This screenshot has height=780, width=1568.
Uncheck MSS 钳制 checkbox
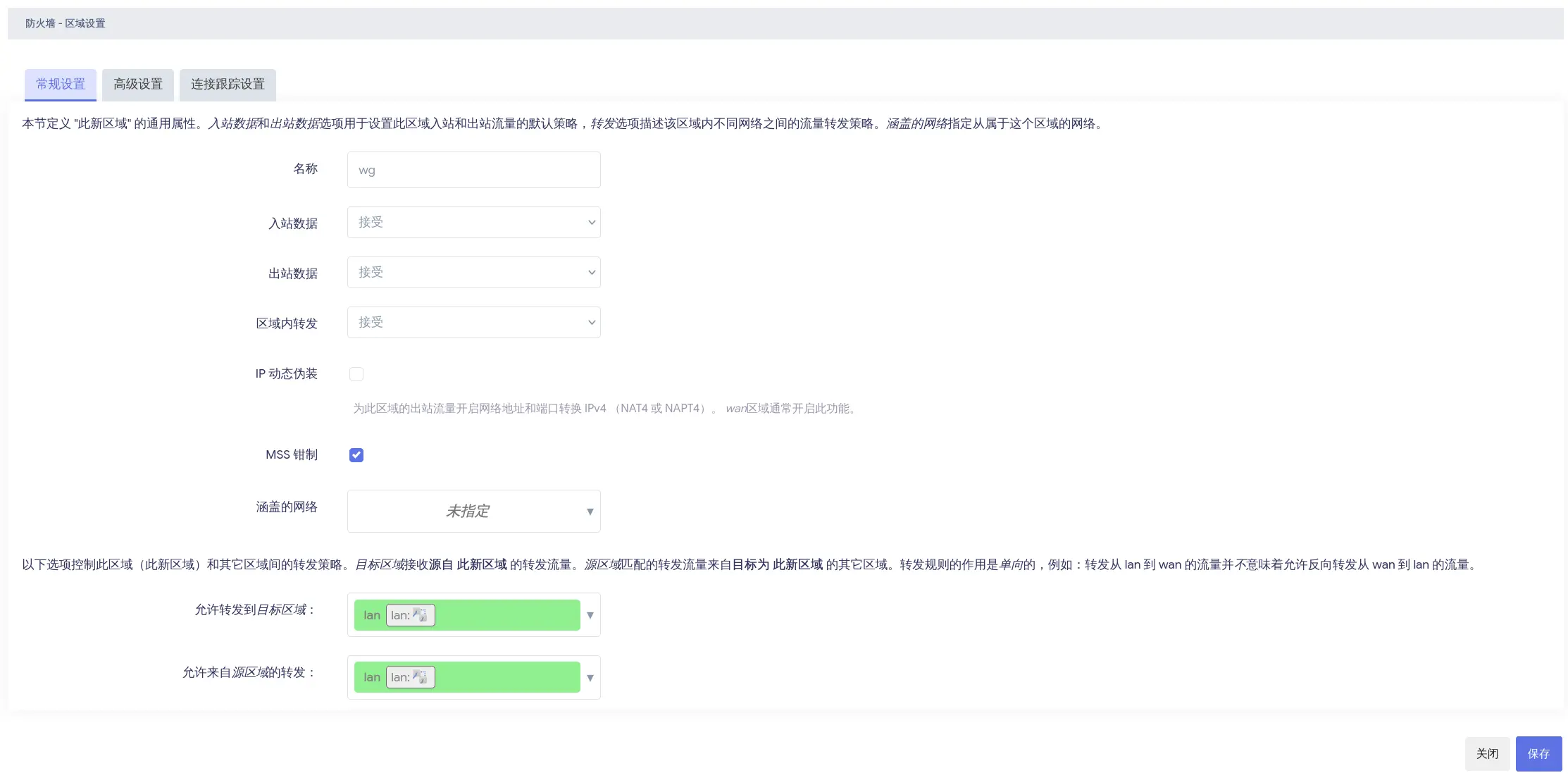tap(356, 455)
